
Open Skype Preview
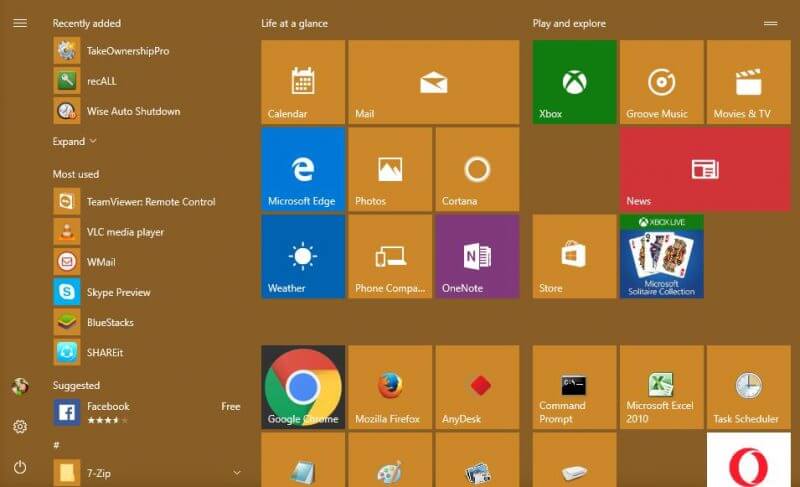(x=148, y=292)
